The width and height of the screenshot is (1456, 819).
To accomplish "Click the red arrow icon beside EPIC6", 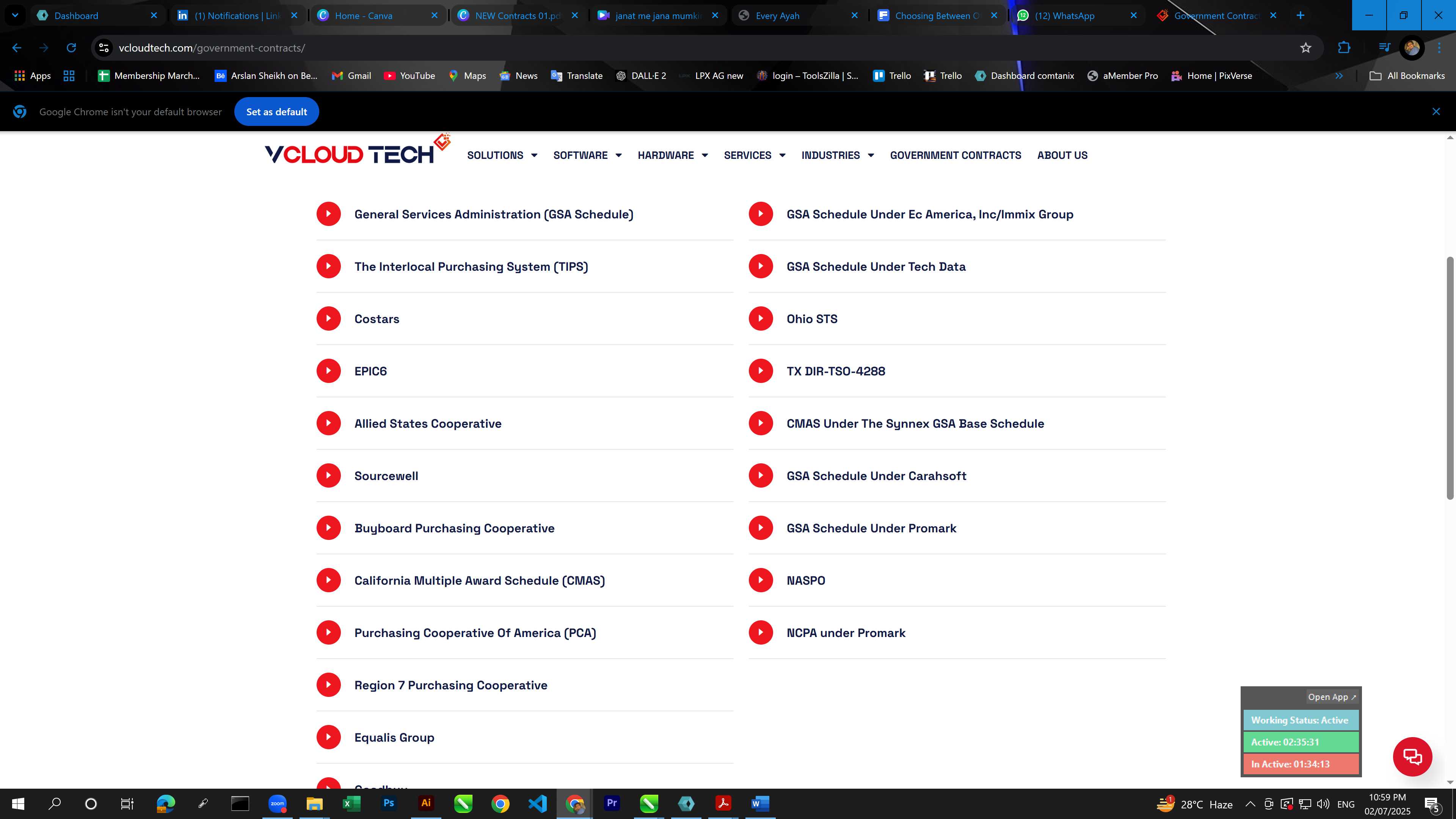I will pos(328,371).
